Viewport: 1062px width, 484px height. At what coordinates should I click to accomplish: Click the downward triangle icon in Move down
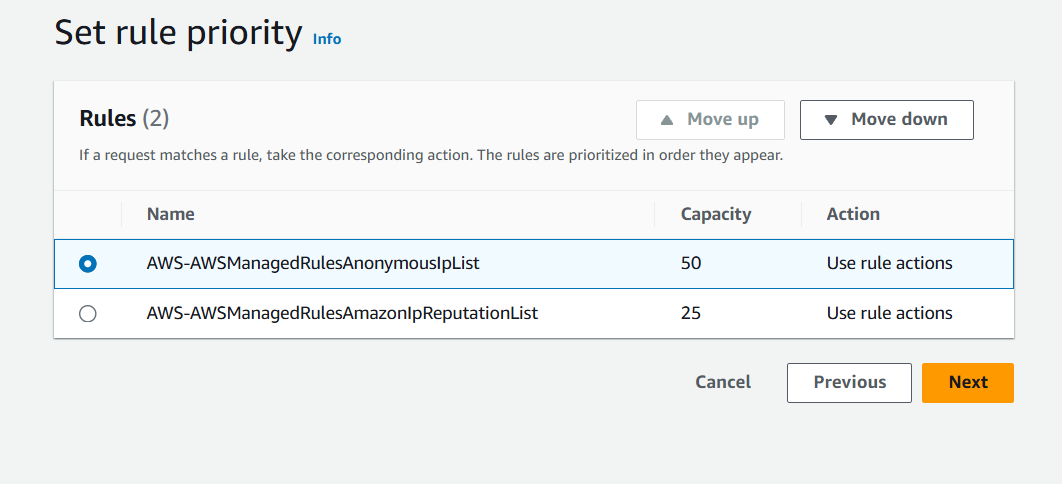[830, 120]
